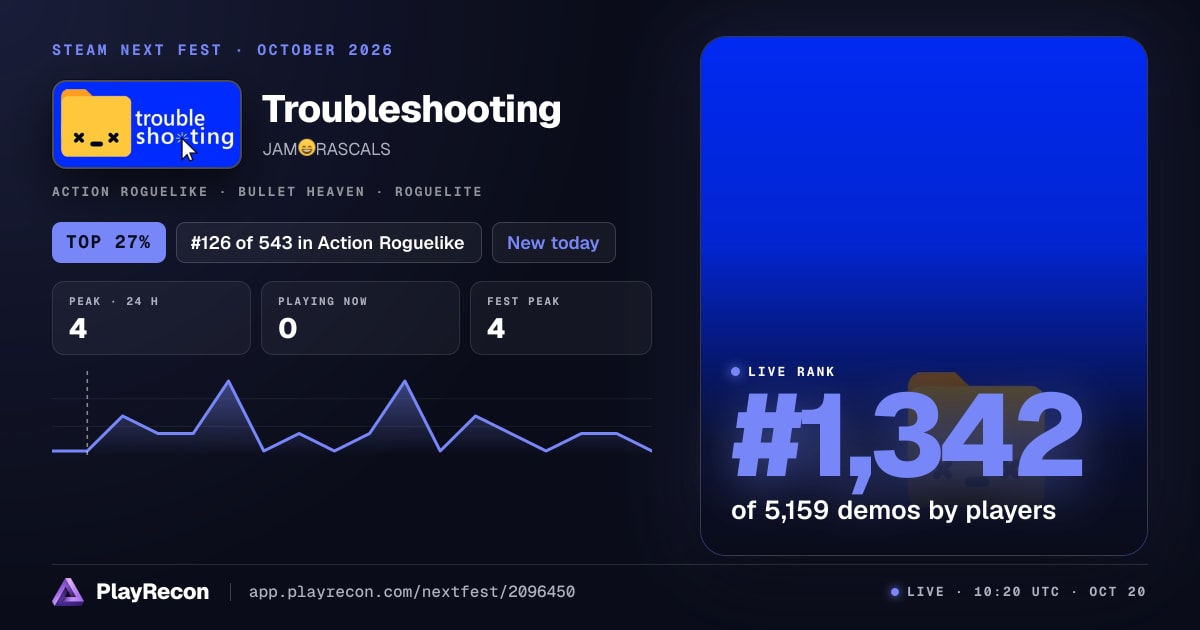1200x630 pixels.
Task: Click the 10:20 UTC timestamp
Action: point(1016,592)
